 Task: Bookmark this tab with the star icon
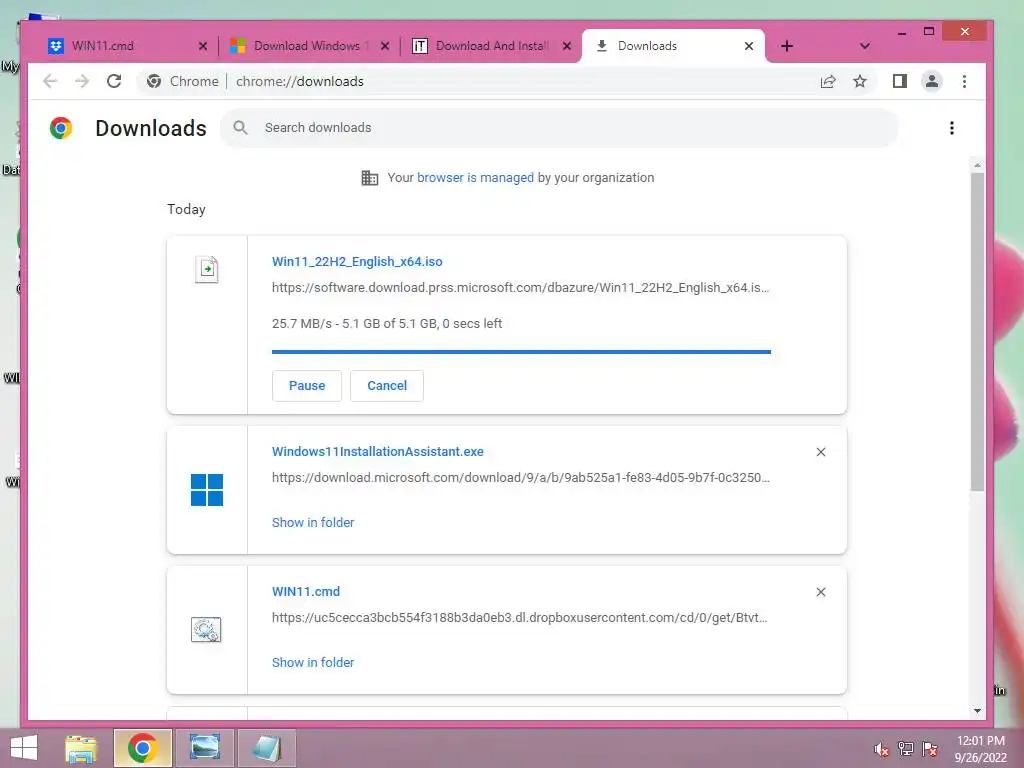click(860, 81)
